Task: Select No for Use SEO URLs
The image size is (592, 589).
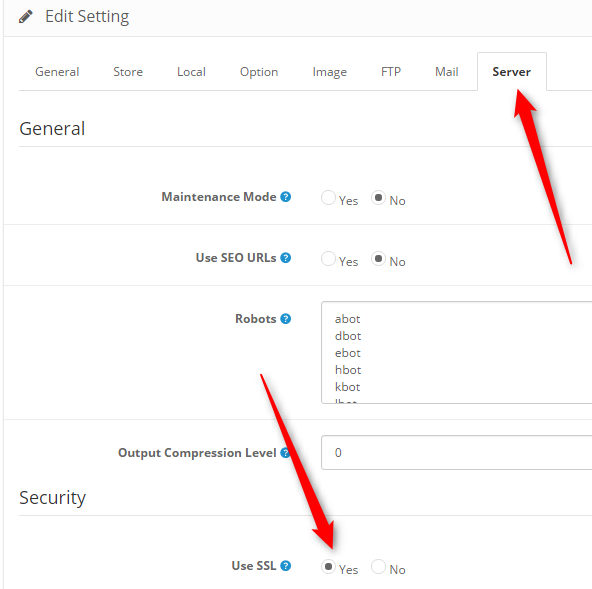Action: pos(378,259)
